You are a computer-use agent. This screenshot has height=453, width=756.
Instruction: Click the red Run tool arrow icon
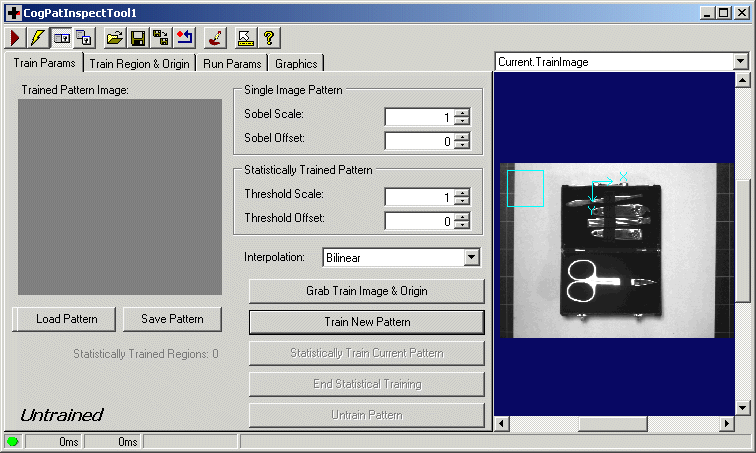[15, 38]
